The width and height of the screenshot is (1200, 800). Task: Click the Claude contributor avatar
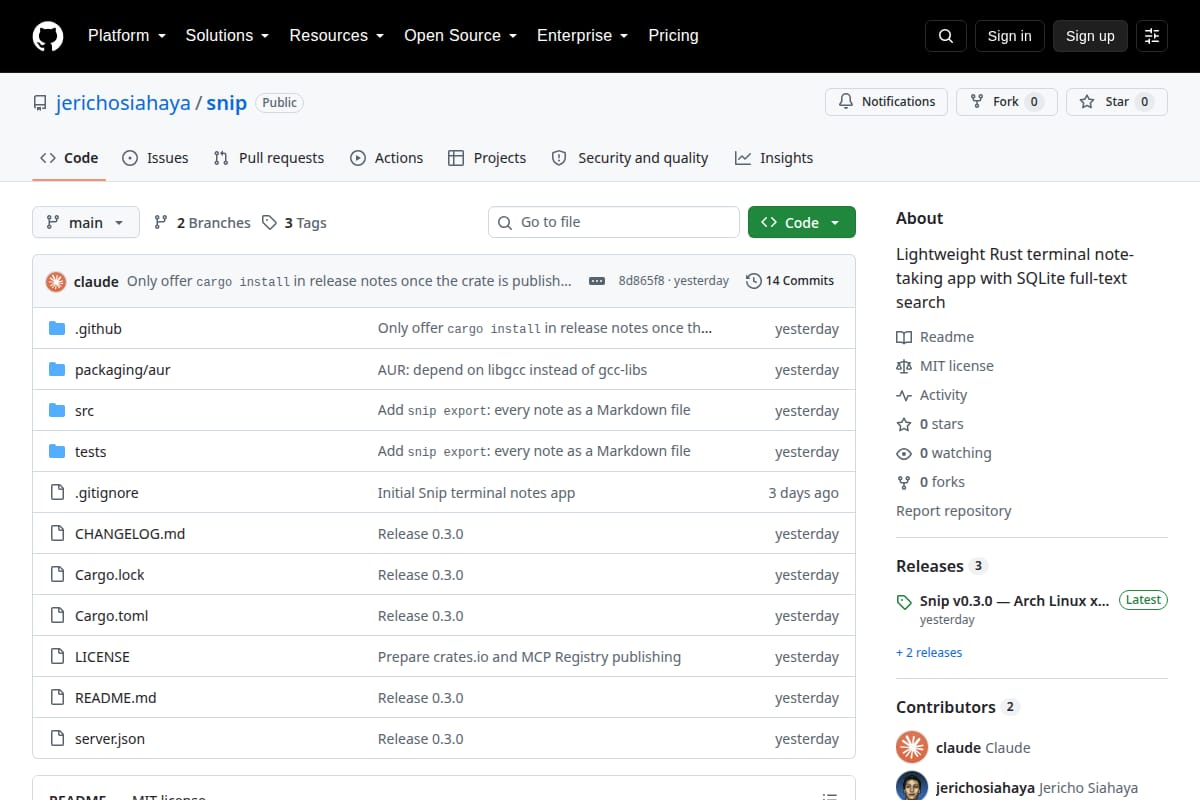(x=912, y=747)
